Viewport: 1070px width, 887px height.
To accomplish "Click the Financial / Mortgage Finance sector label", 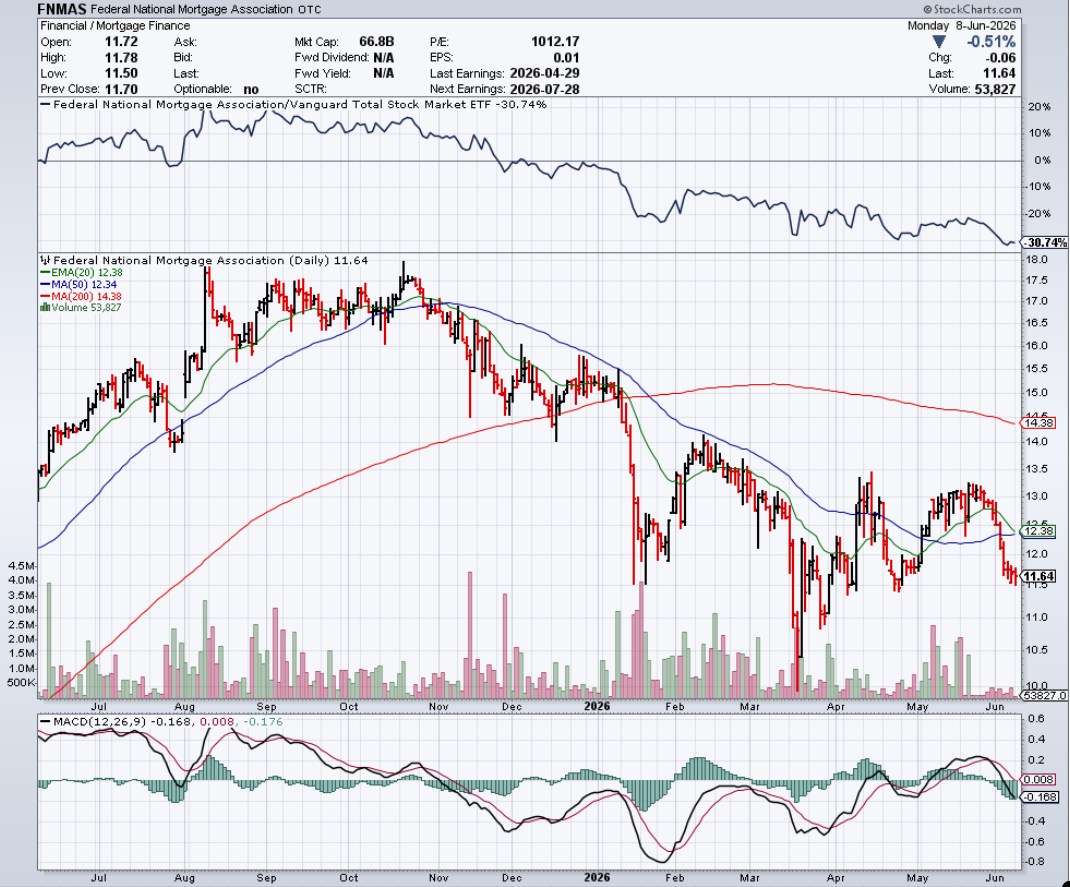I will [115, 25].
